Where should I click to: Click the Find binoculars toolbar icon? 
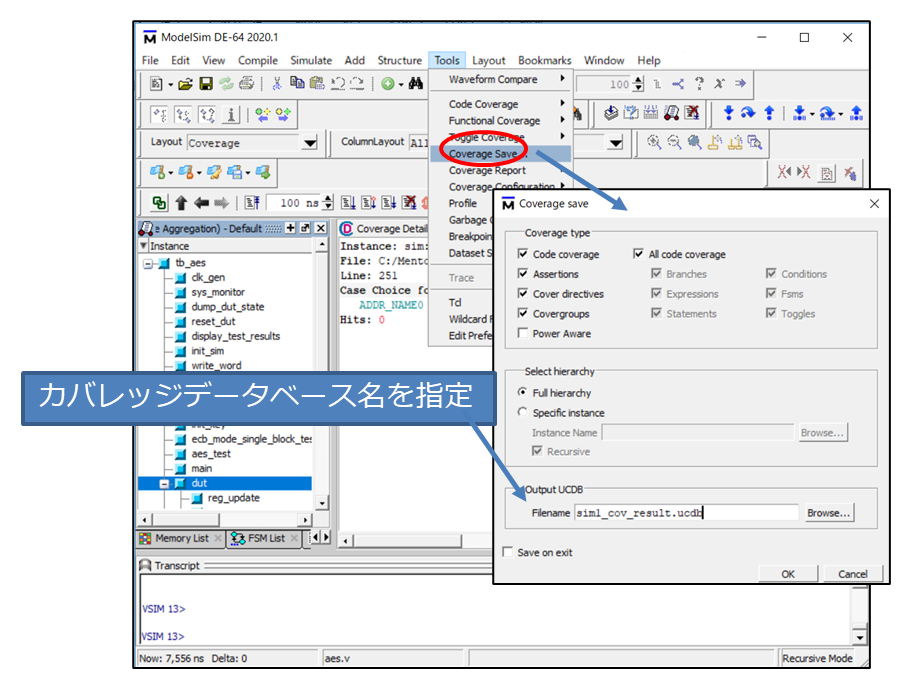tap(415, 84)
